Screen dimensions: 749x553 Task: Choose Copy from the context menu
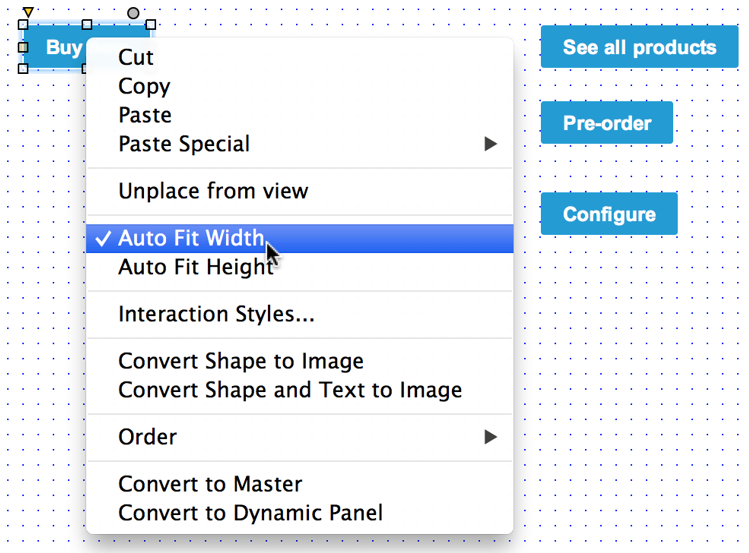pos(300,86)
